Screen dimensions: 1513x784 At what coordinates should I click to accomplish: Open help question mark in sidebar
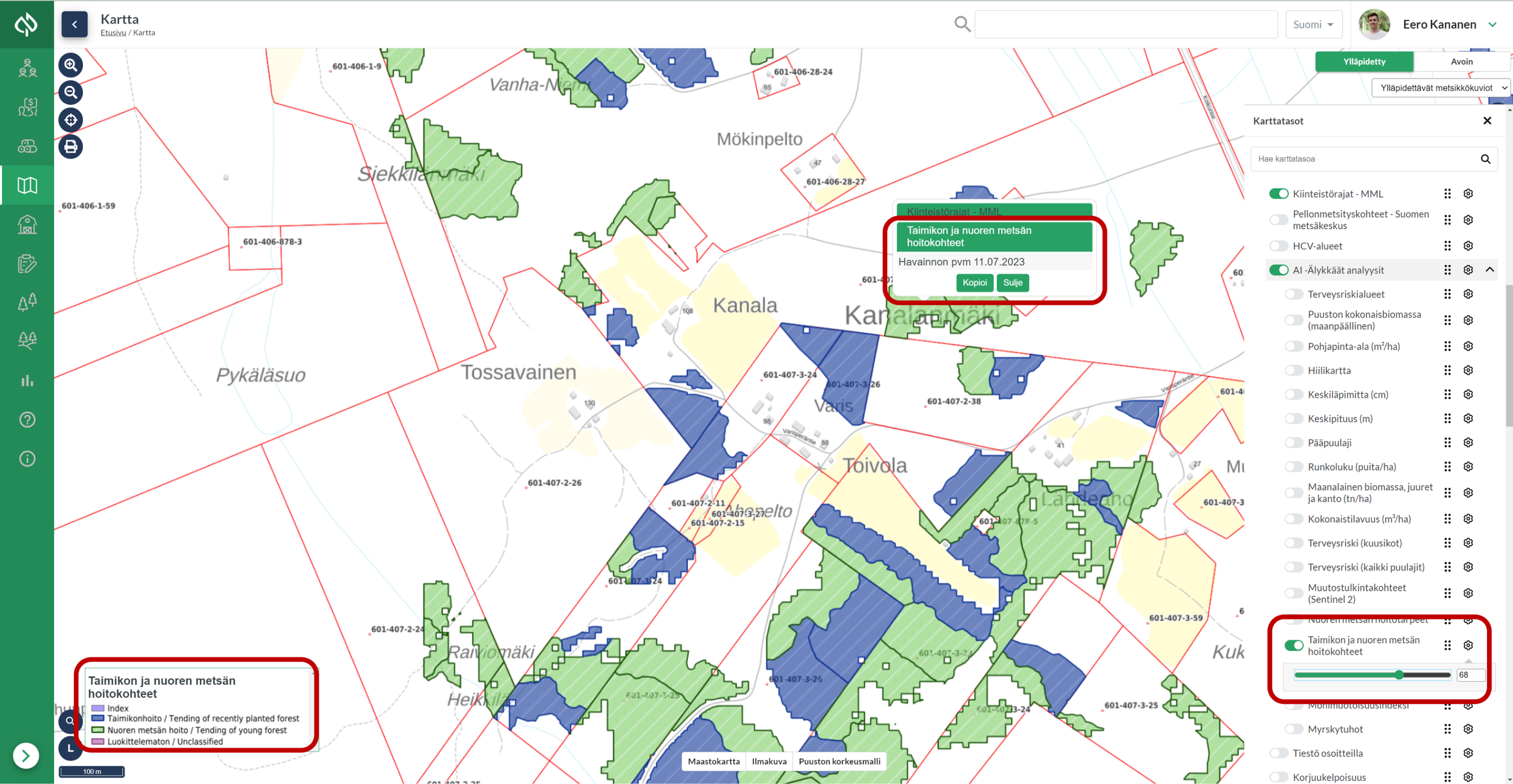(27, 419)
